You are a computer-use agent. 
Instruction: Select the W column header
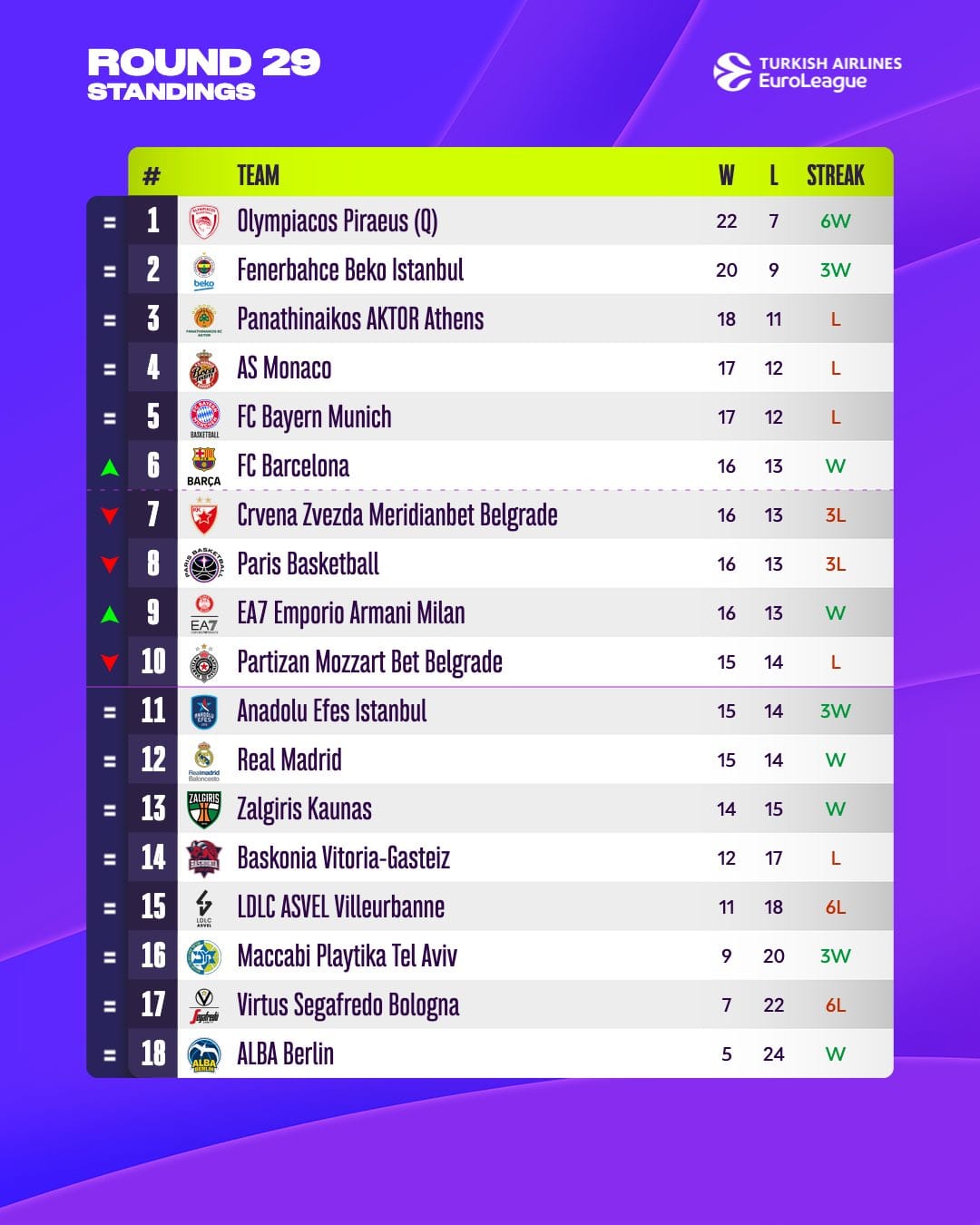727,175
